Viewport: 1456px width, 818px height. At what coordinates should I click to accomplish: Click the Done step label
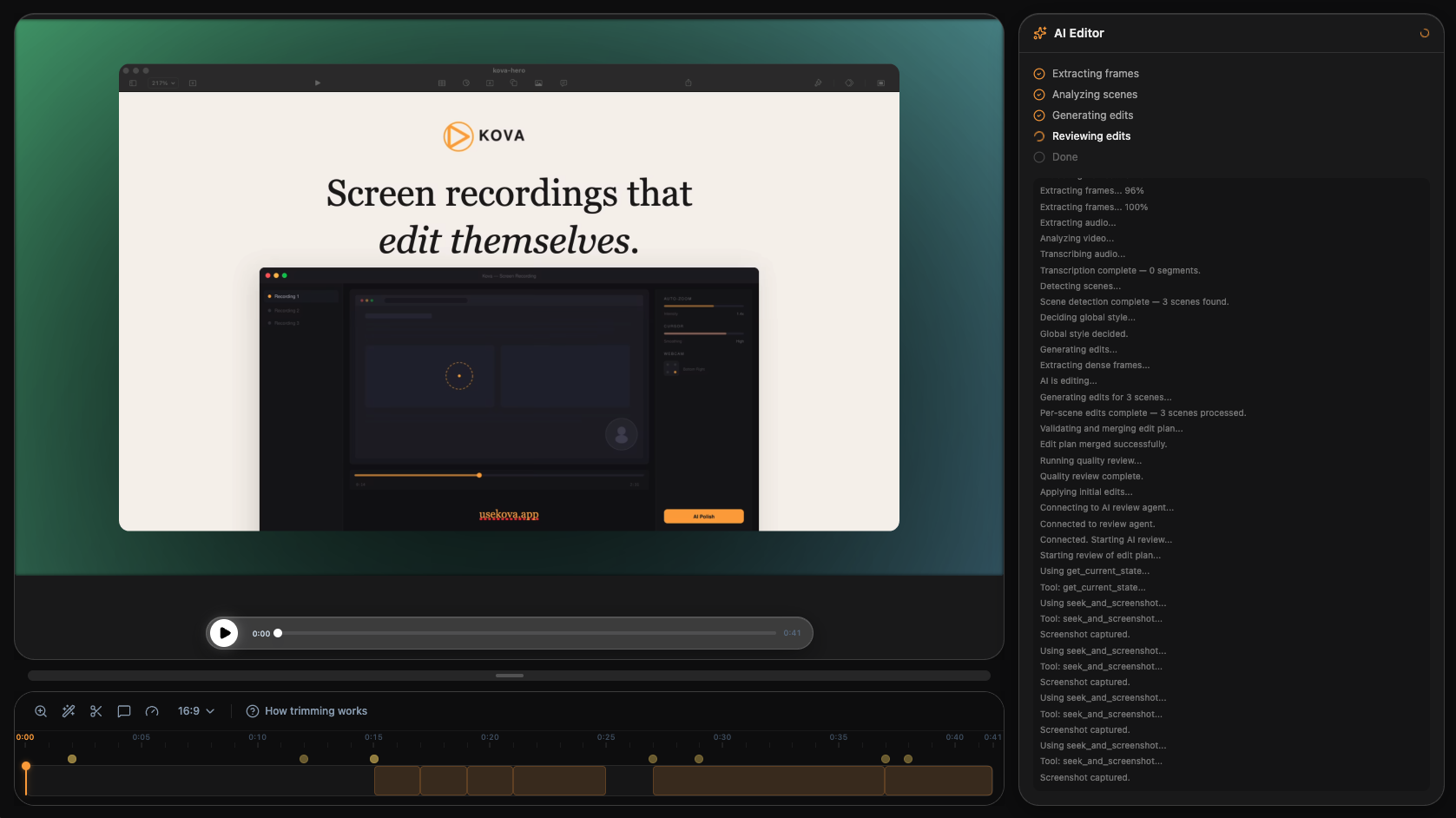(1064, 157)
